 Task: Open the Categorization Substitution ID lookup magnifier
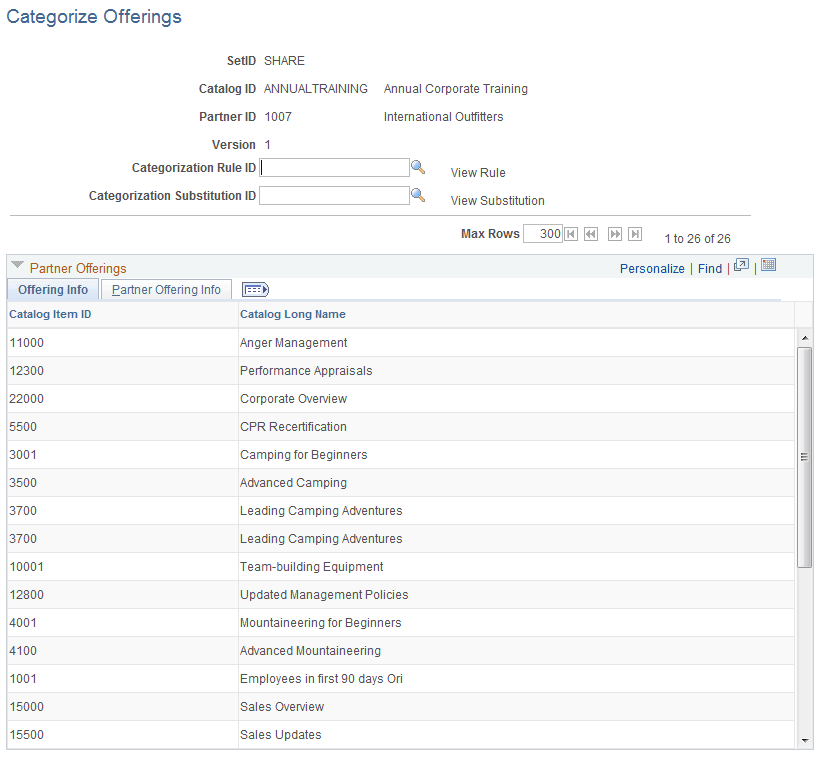(418, 195)
